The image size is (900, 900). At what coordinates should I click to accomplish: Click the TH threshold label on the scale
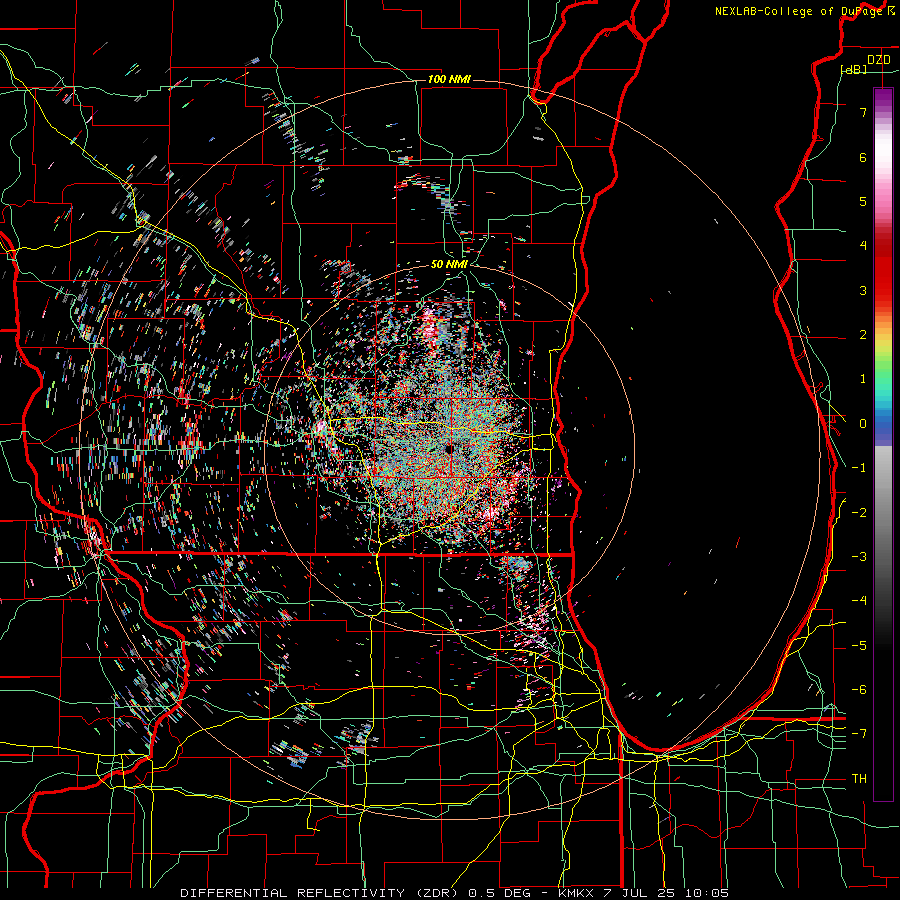click(x=859, y=779)
